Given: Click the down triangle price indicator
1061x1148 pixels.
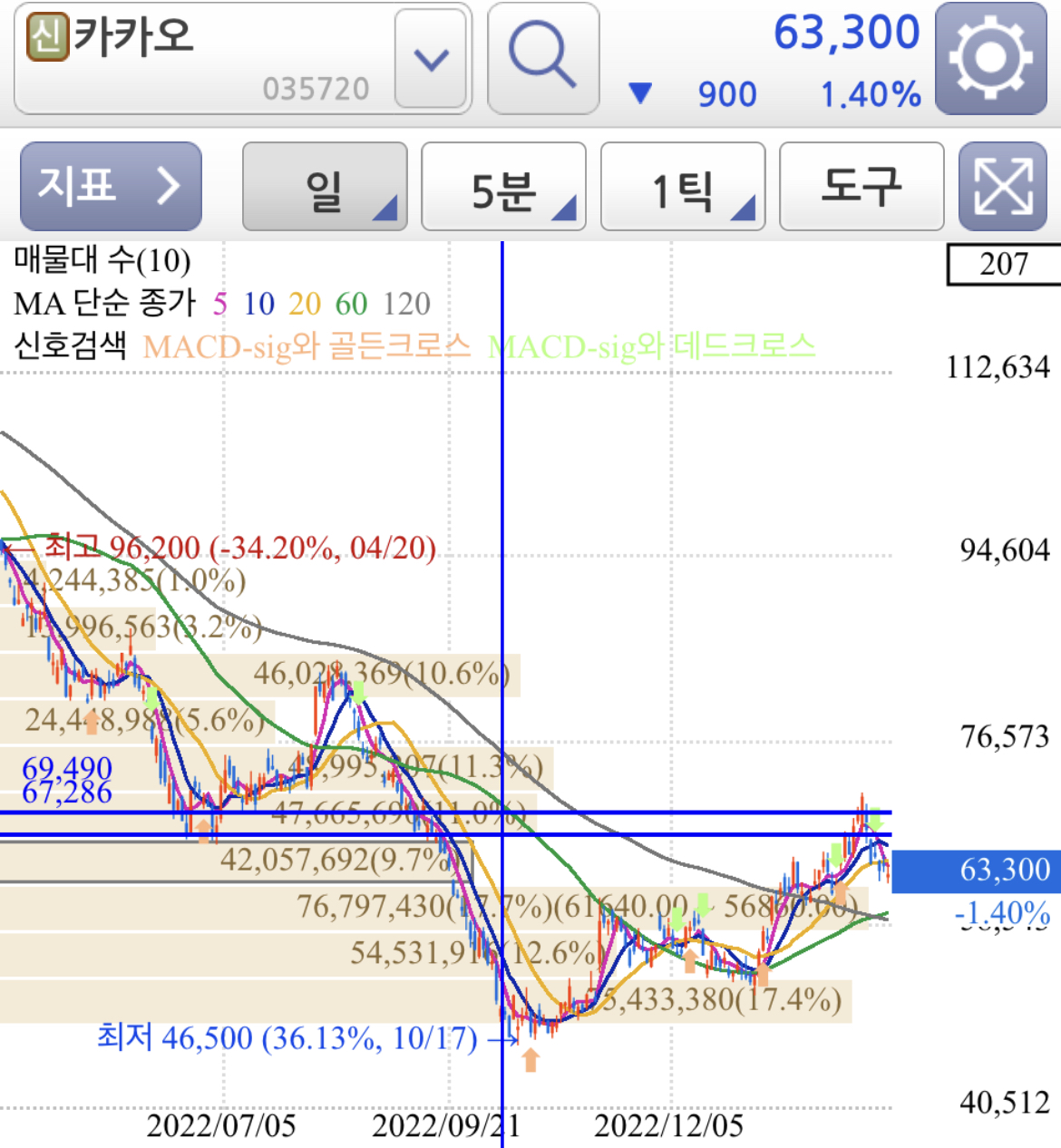Looking at the screenshot, I should [640, 92].
